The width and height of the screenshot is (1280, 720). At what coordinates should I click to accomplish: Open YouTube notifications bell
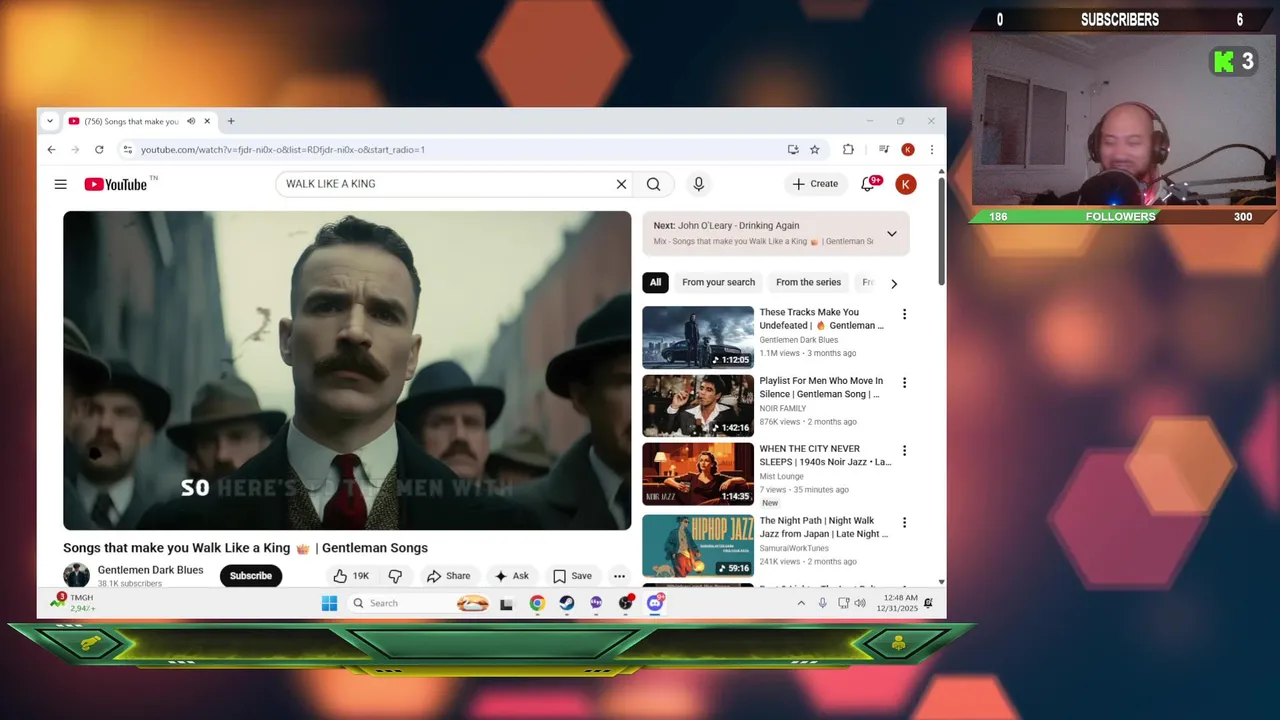point(868,184)
